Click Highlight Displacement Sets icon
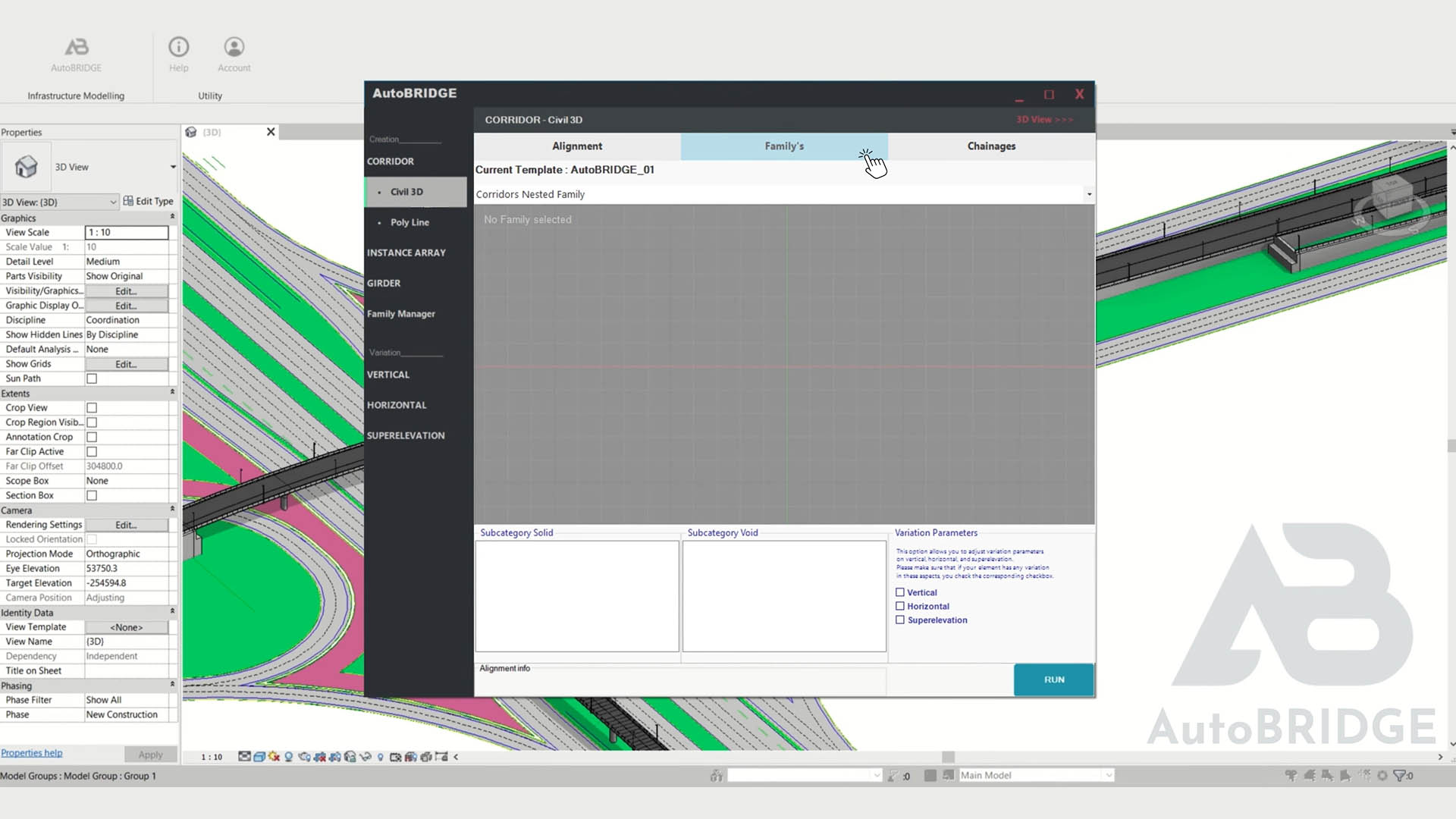1456x819 pixels. tap(426, 757)
